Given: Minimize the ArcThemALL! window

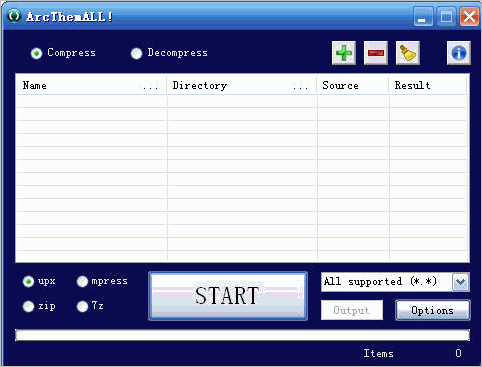Looking at the screenshot, I should coord(423,16).
